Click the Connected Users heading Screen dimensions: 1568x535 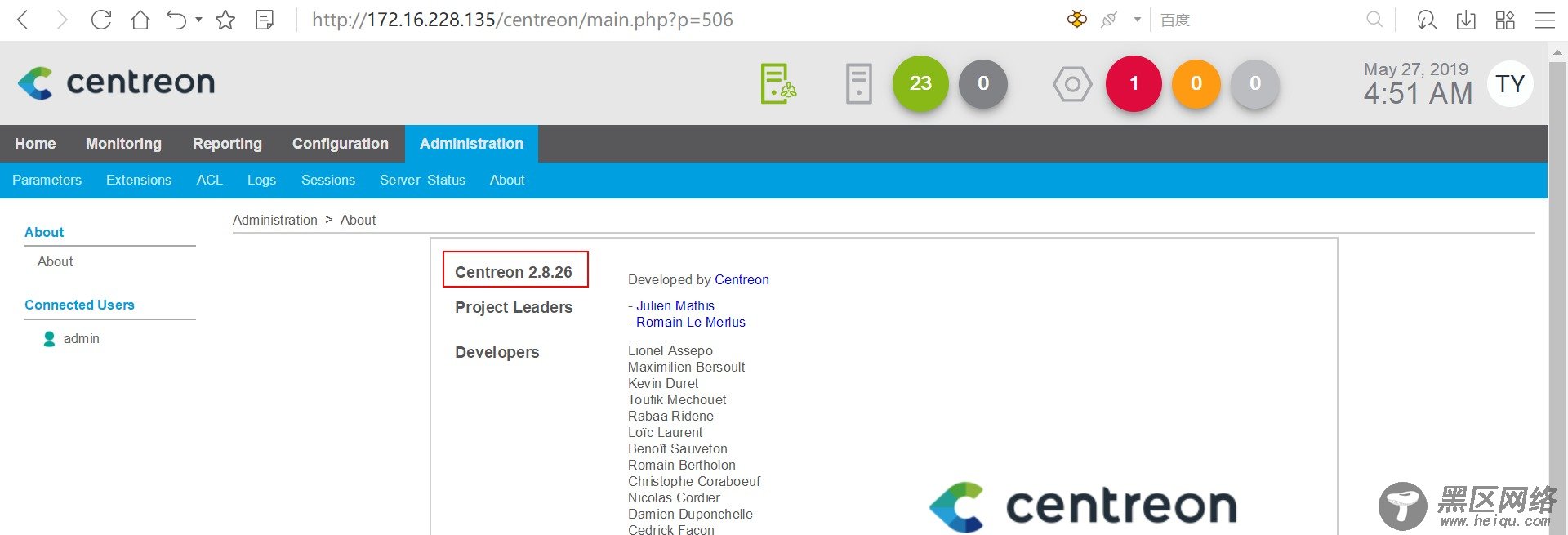pyautogui.click(x=79, y=305)
